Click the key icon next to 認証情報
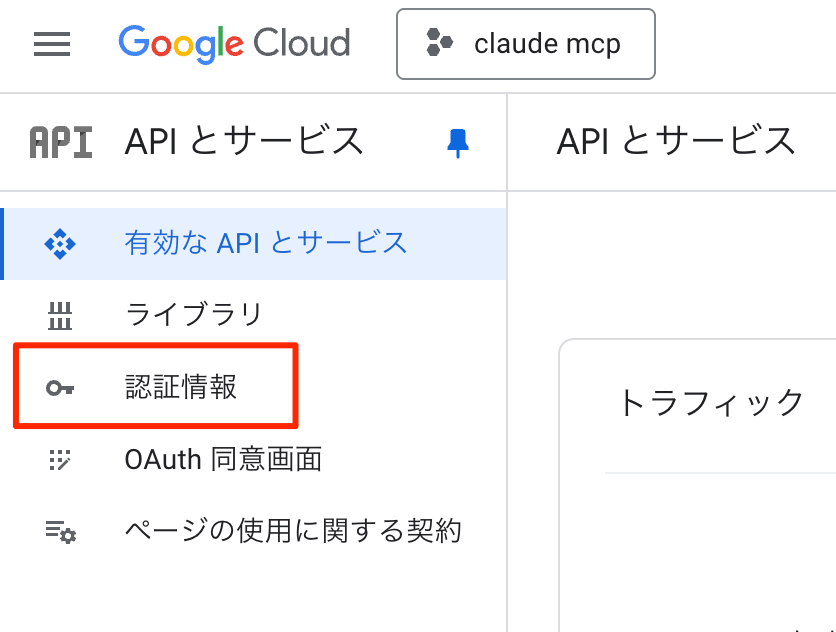Viewport: 836px width, 632px height. (x=60, y=388)
